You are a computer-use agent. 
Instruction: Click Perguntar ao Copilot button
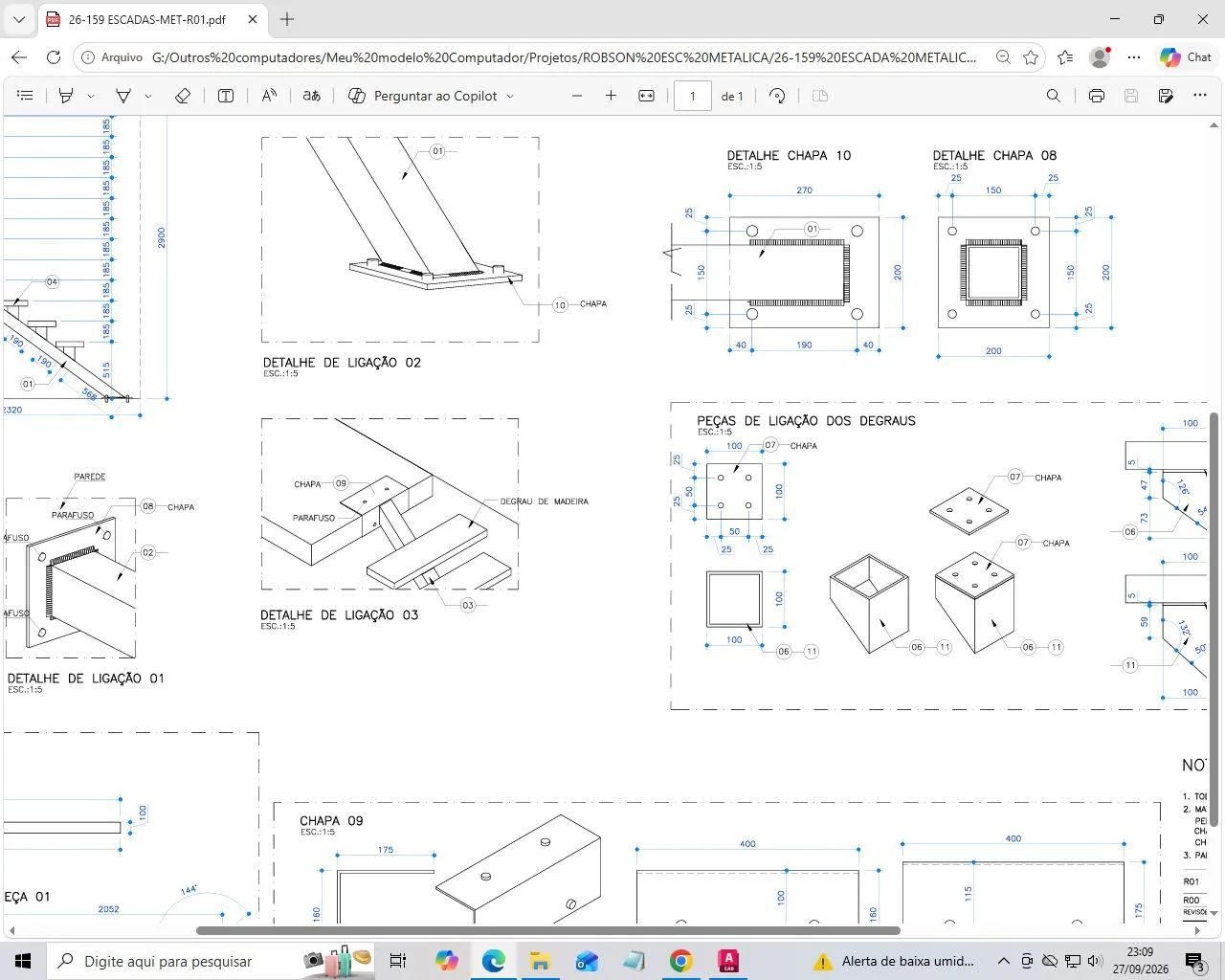423,96
